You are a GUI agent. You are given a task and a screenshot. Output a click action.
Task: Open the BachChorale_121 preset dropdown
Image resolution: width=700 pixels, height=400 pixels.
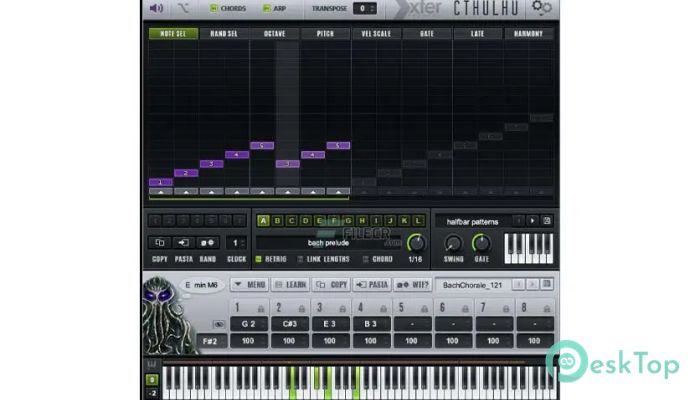473,285
